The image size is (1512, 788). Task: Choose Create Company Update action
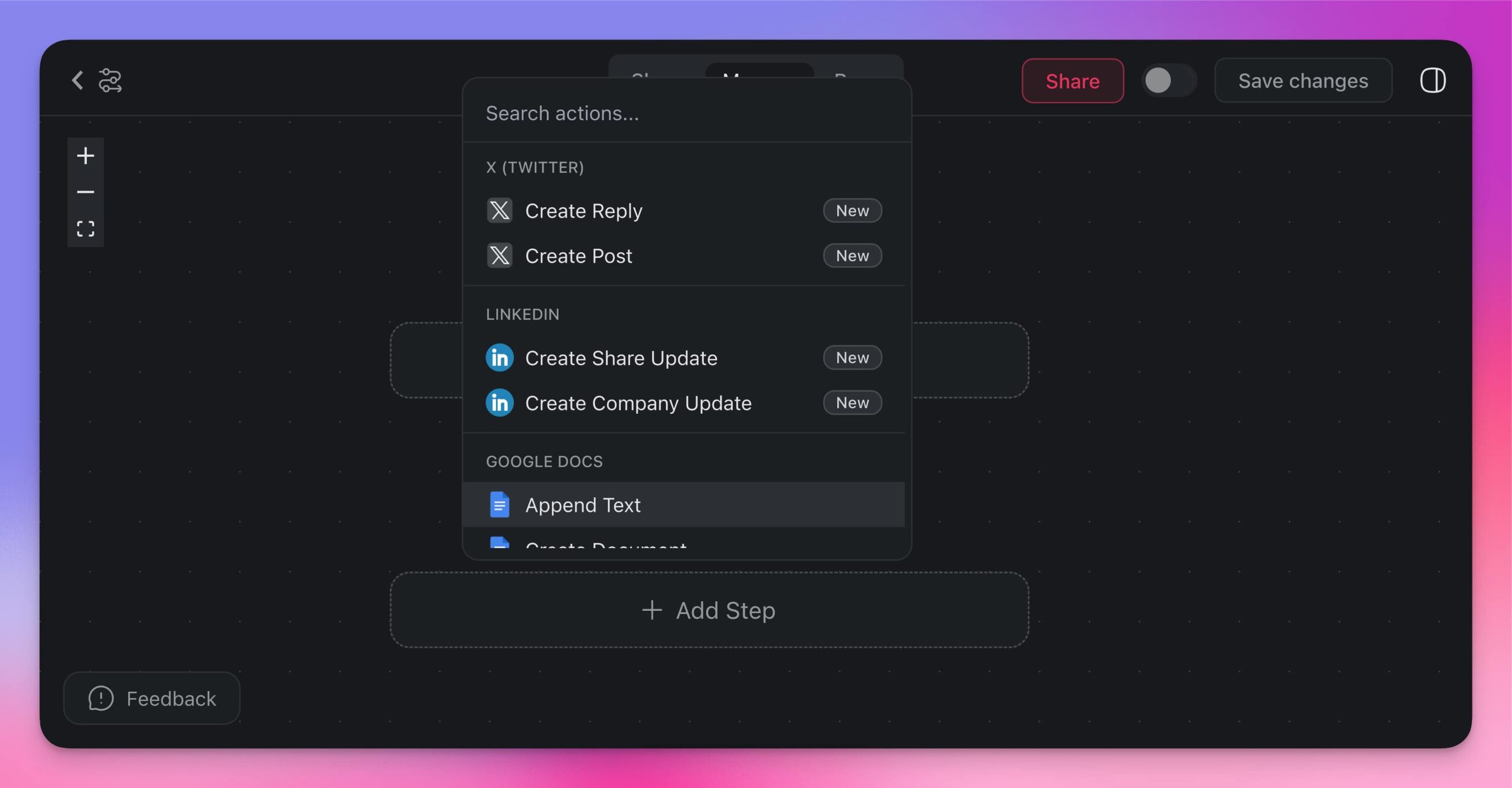pyautogui.click(x=638, y=403)
